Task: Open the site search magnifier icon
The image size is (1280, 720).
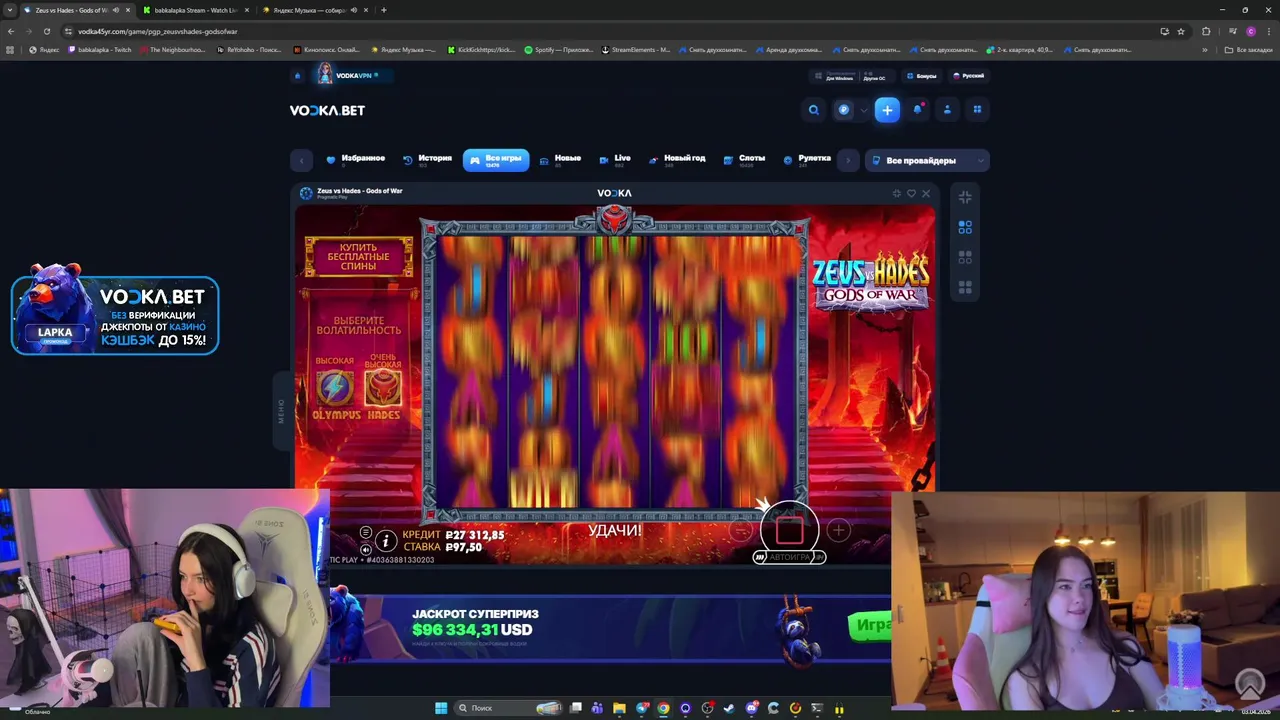Action: click(x=814, y=110)
